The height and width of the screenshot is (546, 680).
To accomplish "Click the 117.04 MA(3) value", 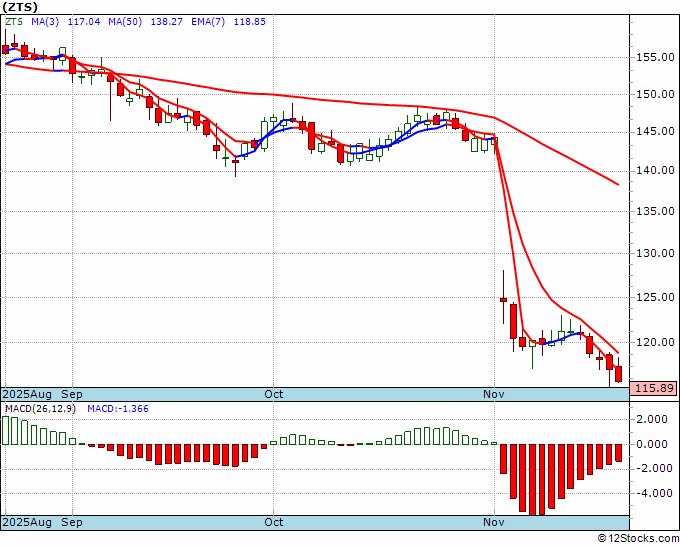I will tap(84, 22).
